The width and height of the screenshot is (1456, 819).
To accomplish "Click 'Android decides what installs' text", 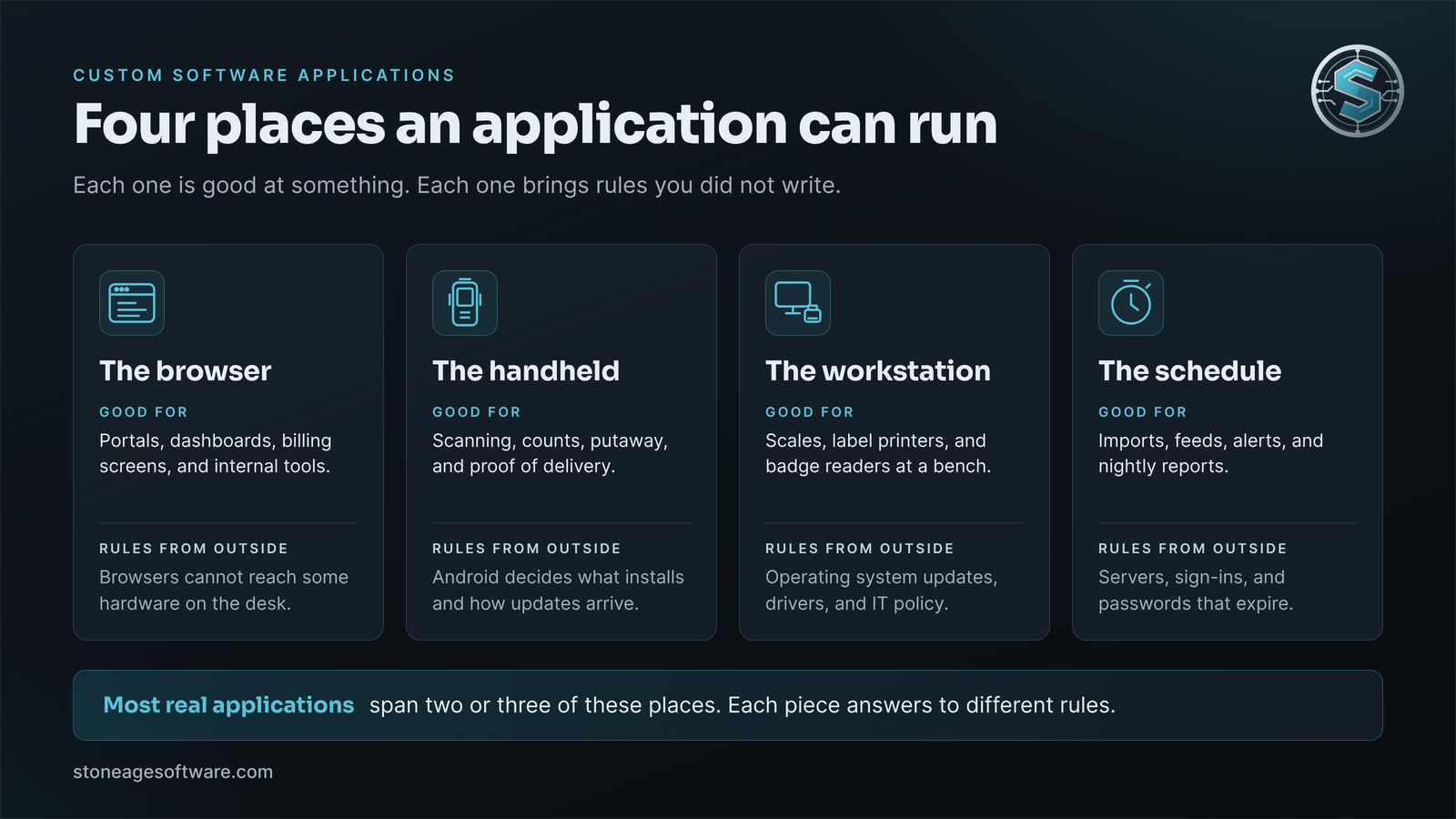I will click(558, 590).
